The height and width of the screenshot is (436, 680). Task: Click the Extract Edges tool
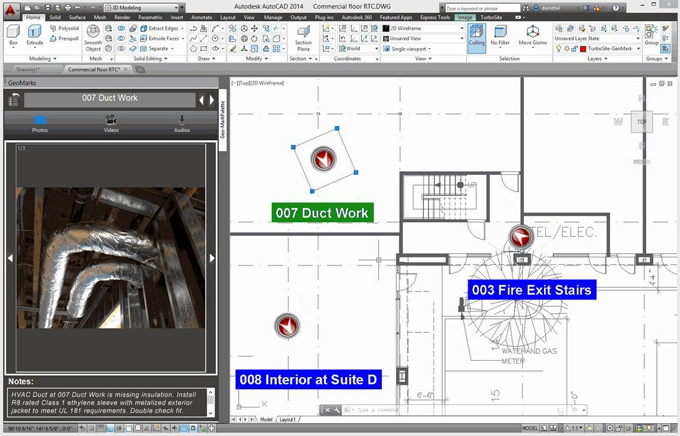pos(160,28)
